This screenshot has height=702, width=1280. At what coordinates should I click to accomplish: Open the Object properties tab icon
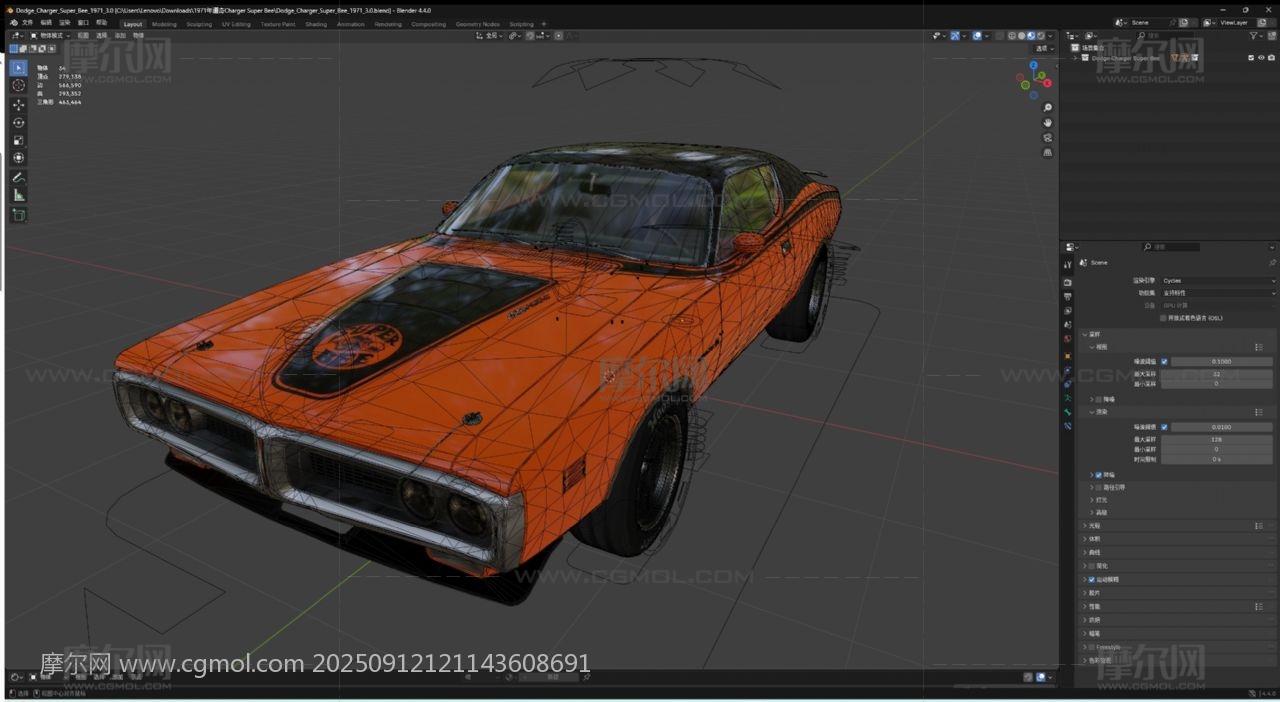(1068, 355)
